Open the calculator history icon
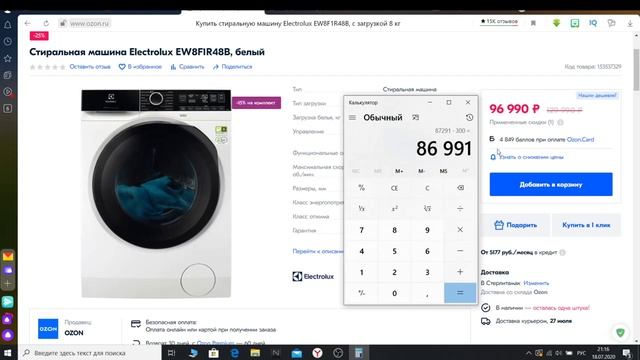The width and height of the screenshot is (640, 360). tap(469, 118)
